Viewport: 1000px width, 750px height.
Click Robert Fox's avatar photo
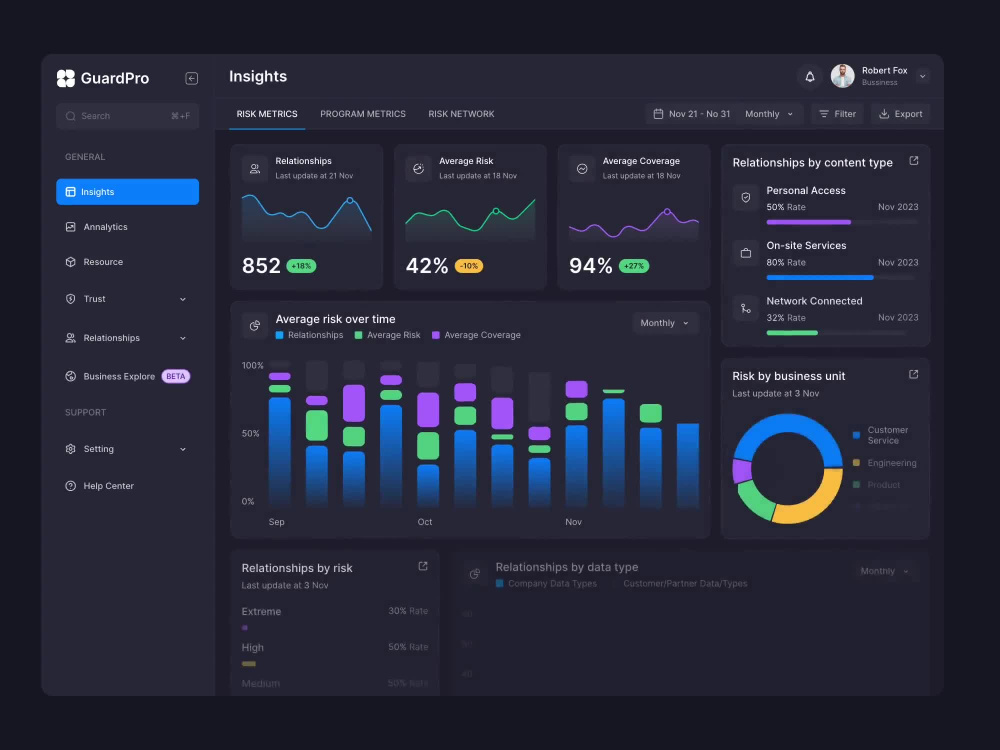pyautogui.click(x=842, y=76)
